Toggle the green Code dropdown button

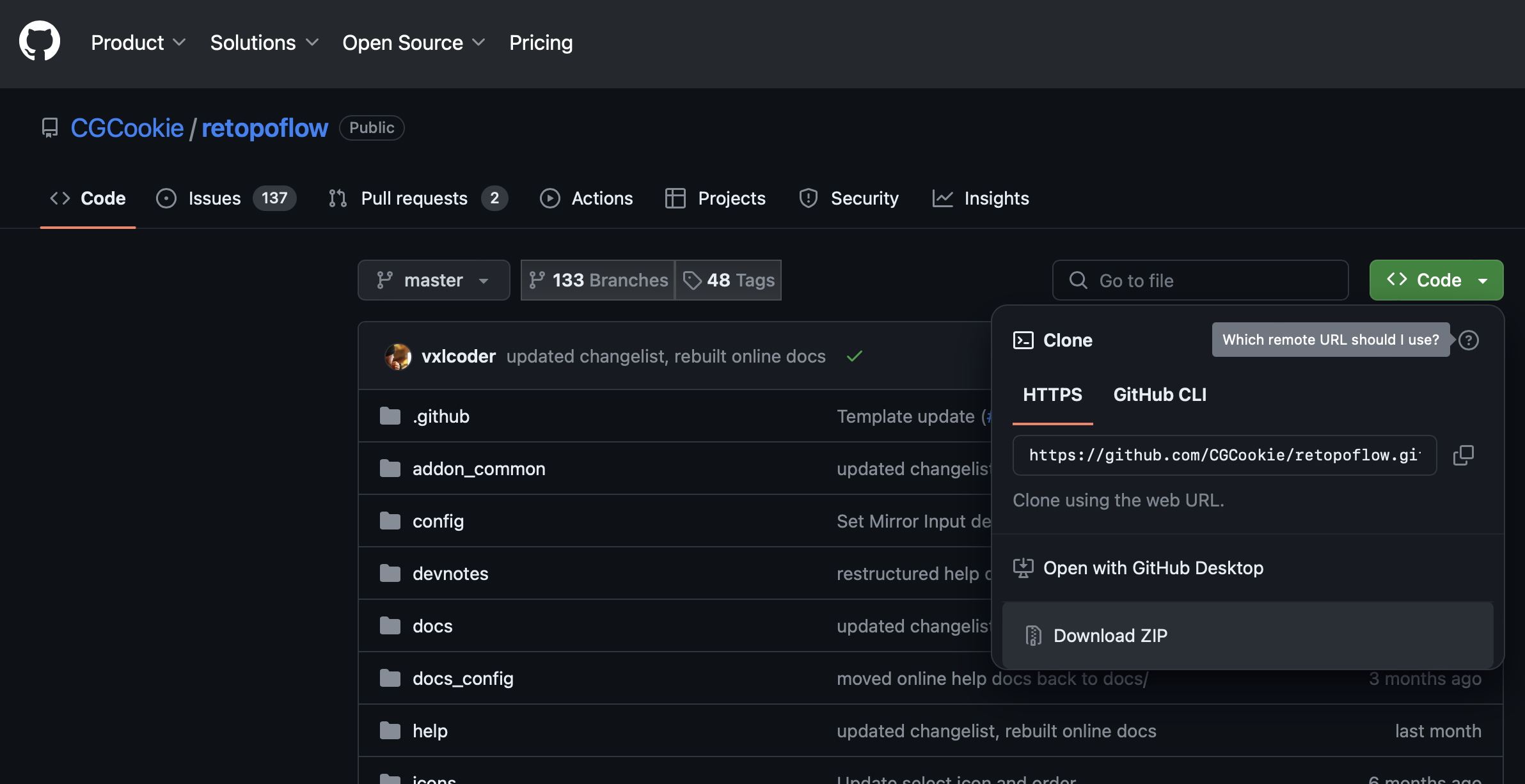pyautogui.click(x=1435, y=280)
